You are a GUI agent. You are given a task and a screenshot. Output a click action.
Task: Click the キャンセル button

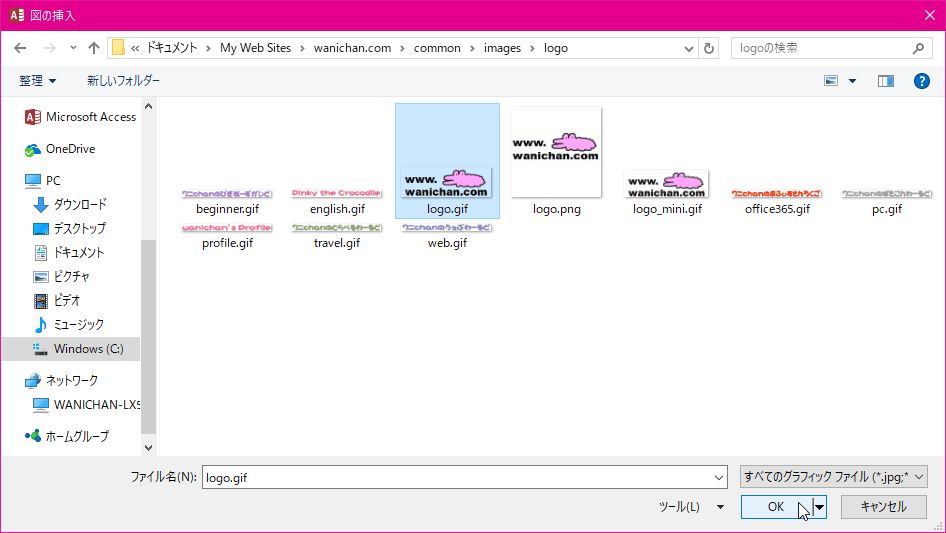(883, 507)
